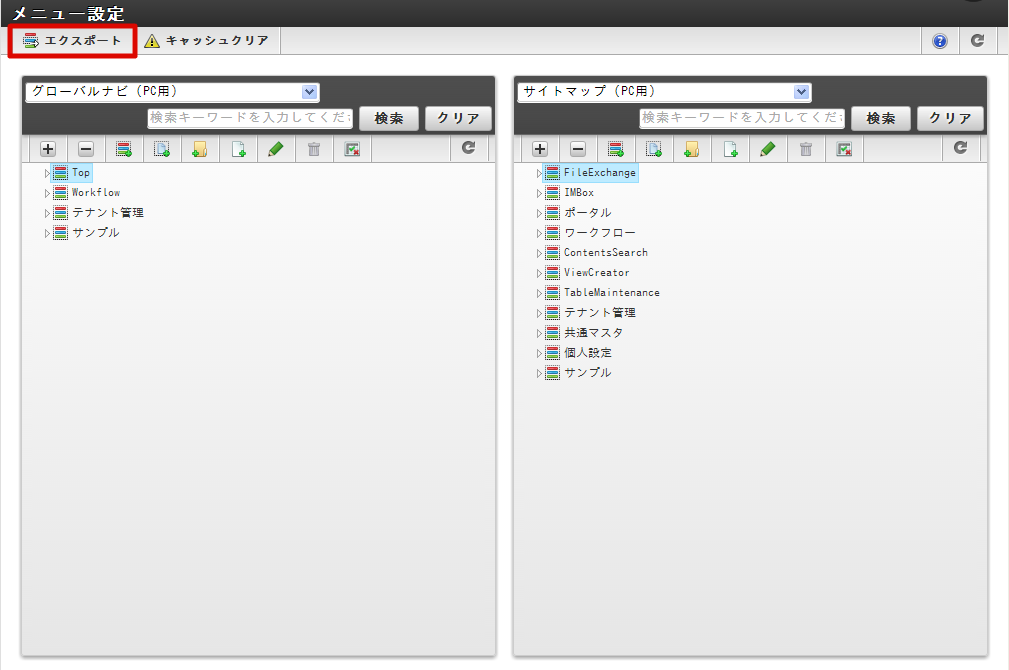Add a new folder via the folder-plus icon
The height and width of the screenshot is (670, 1009).
coord(200,148)
